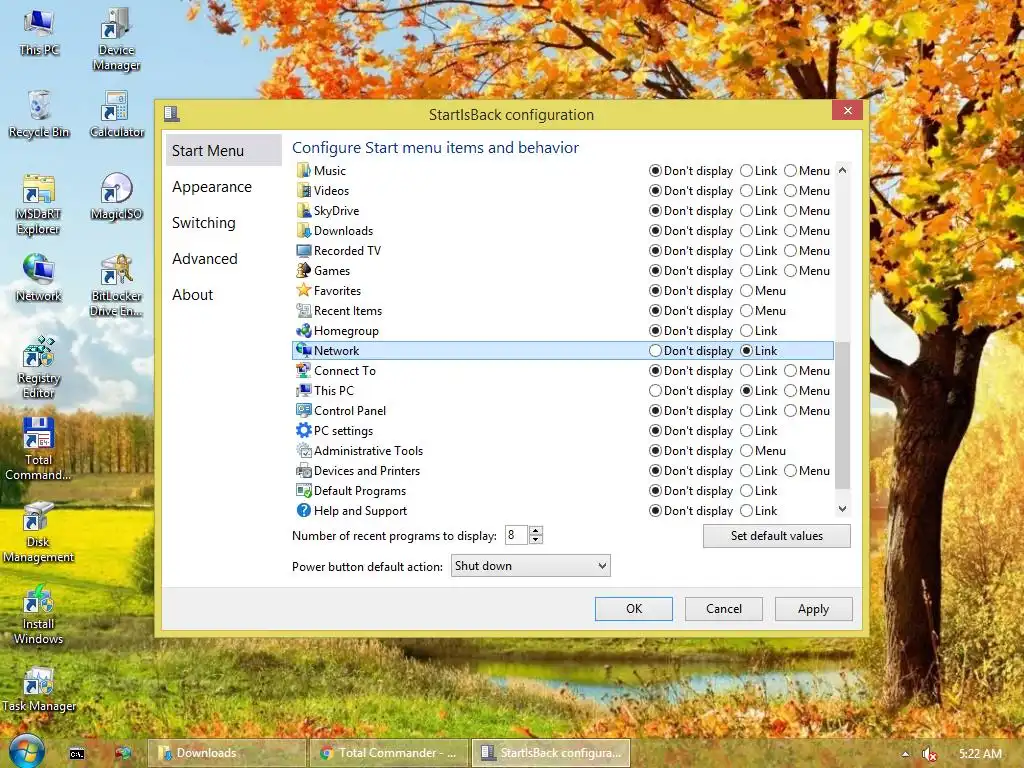Viewport: 1024px width, 768px height.
Task: Show hidden tray icons arrow
Action: tap(905, 754)
